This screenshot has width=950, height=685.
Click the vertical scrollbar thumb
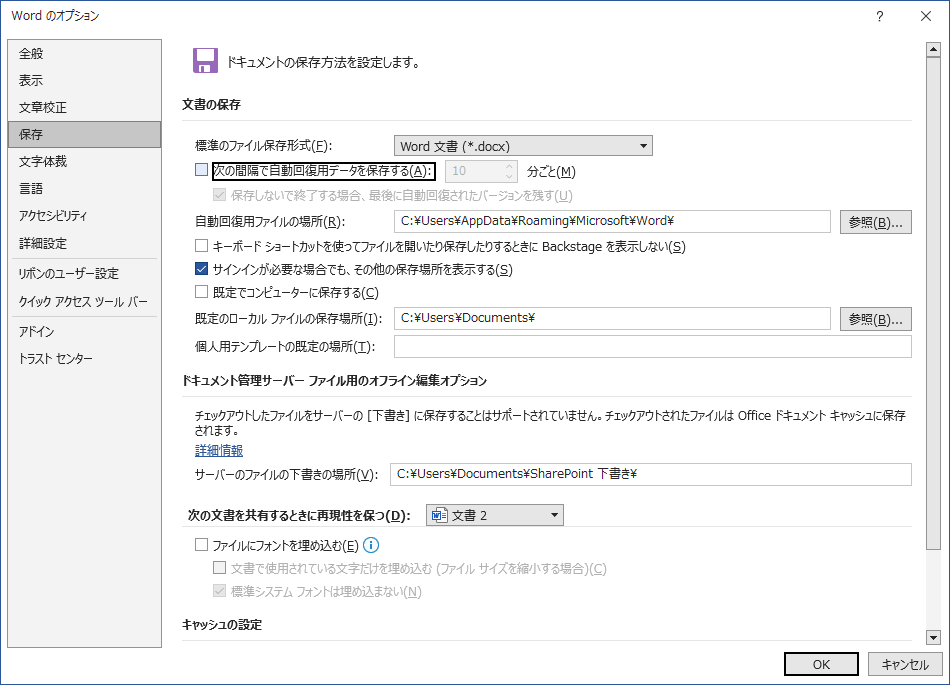click(933, 304)
